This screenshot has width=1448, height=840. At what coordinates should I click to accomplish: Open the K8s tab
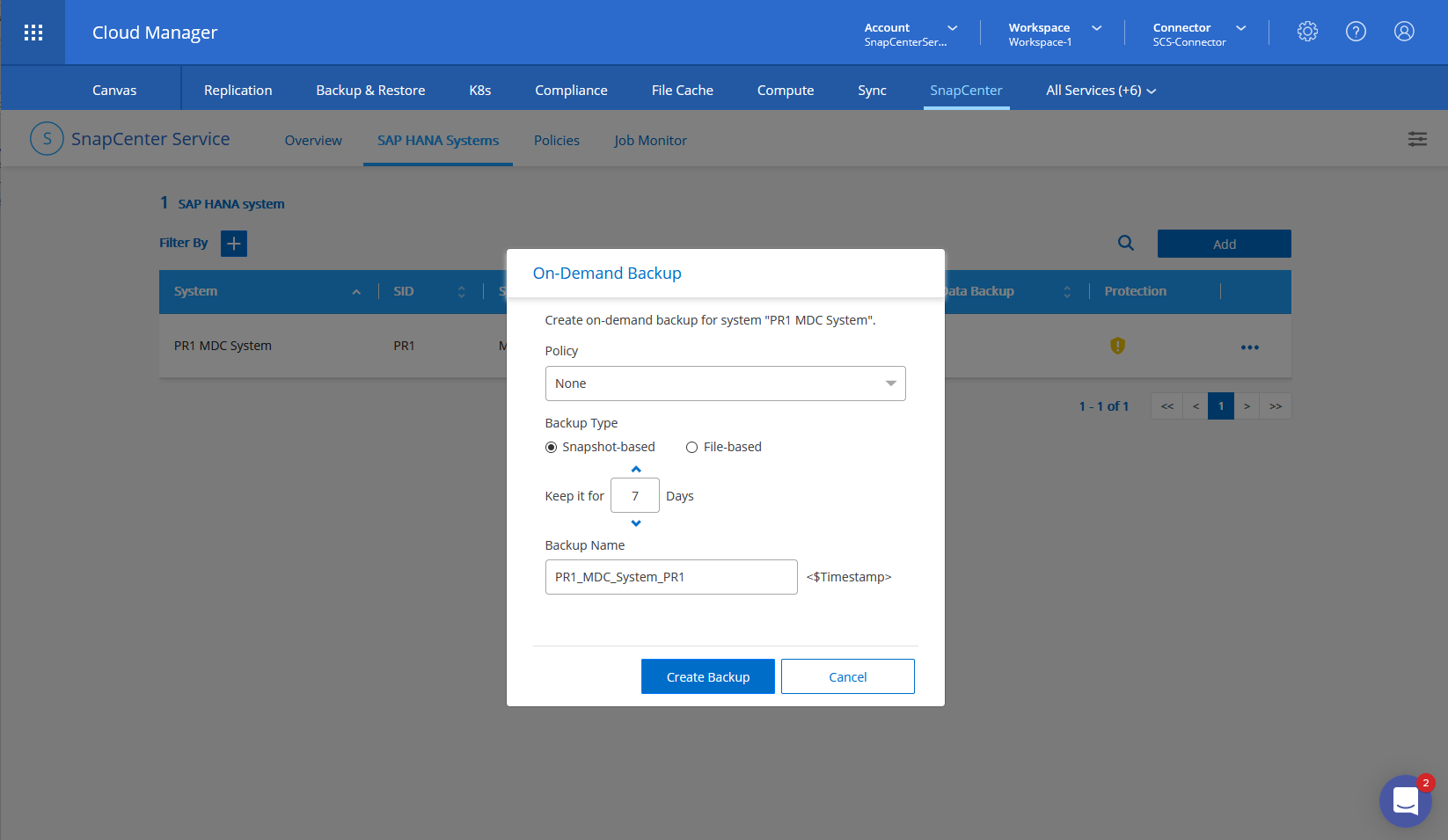click(x=480, y=91)
